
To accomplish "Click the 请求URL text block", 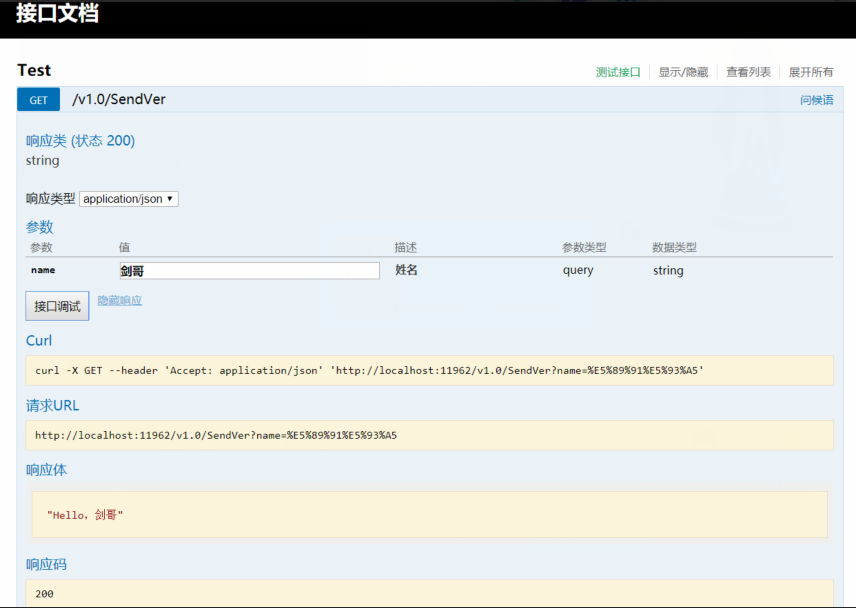I will point(430,435).
